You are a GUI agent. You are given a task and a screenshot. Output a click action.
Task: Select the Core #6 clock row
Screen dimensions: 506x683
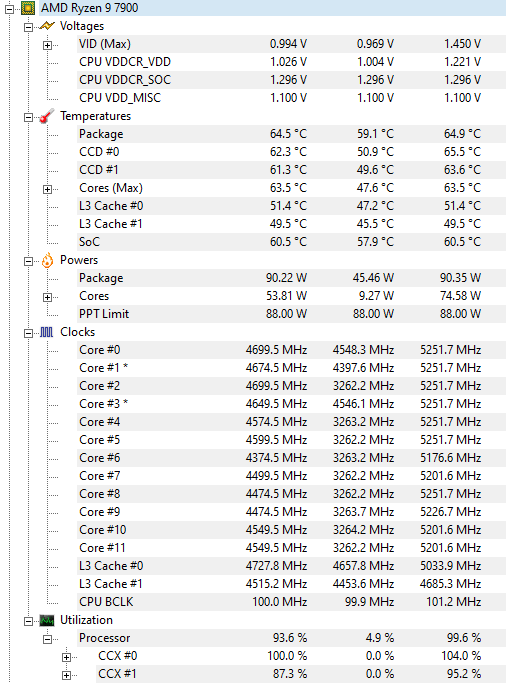(x=291, y=458)
